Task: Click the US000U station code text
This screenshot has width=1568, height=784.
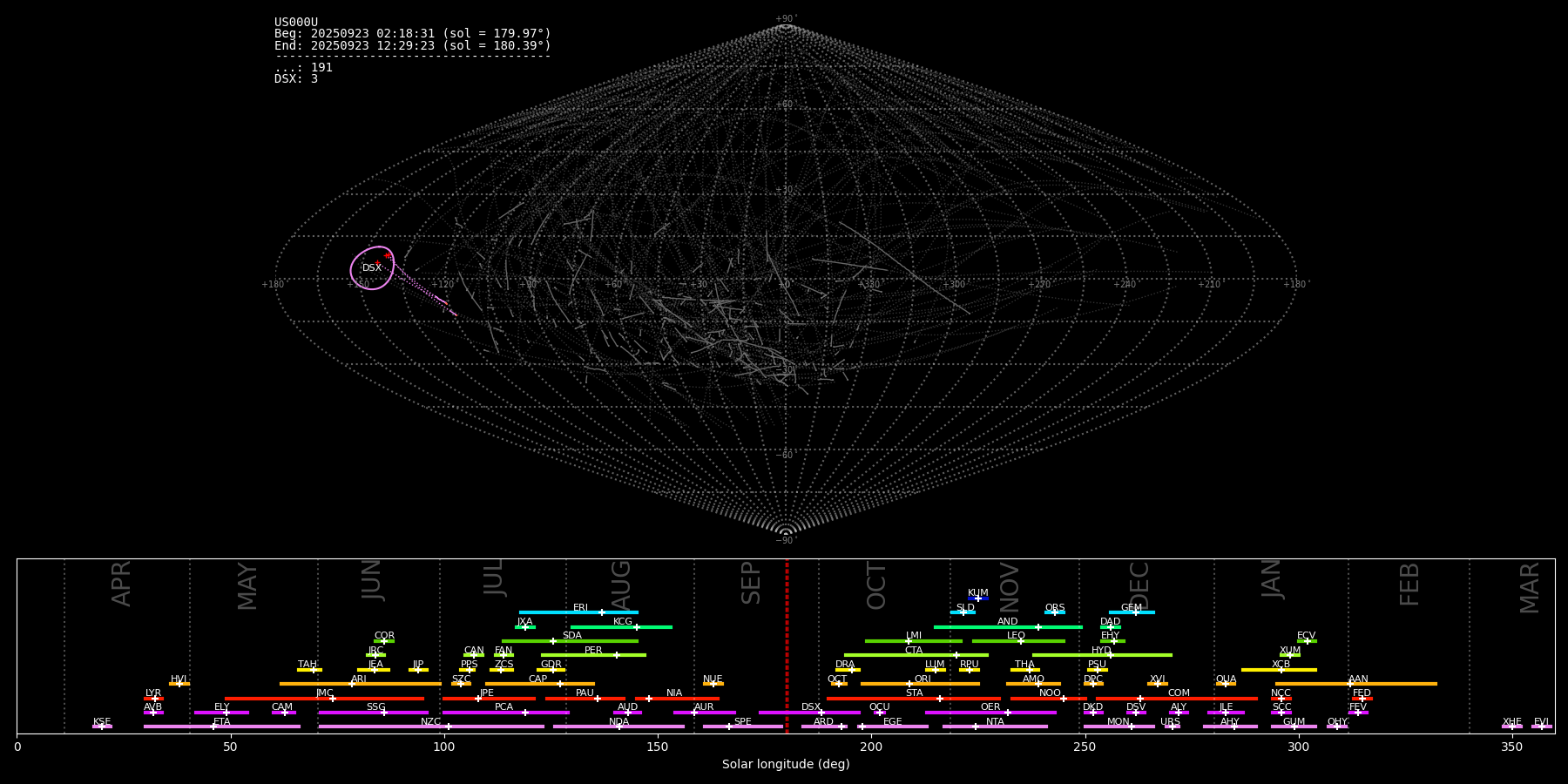Action: 296,23
